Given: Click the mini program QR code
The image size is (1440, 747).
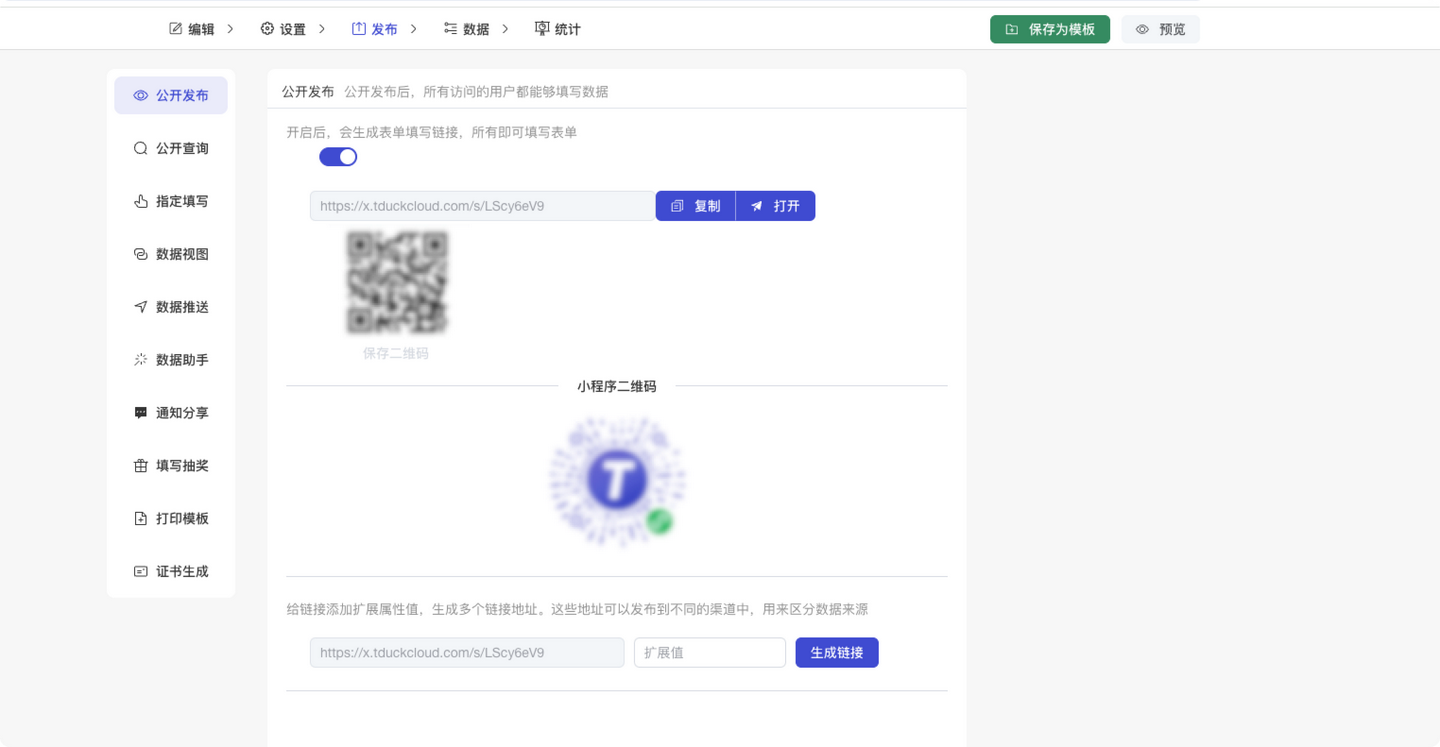Looking at the screenshot, I should (x=617, y=481).
